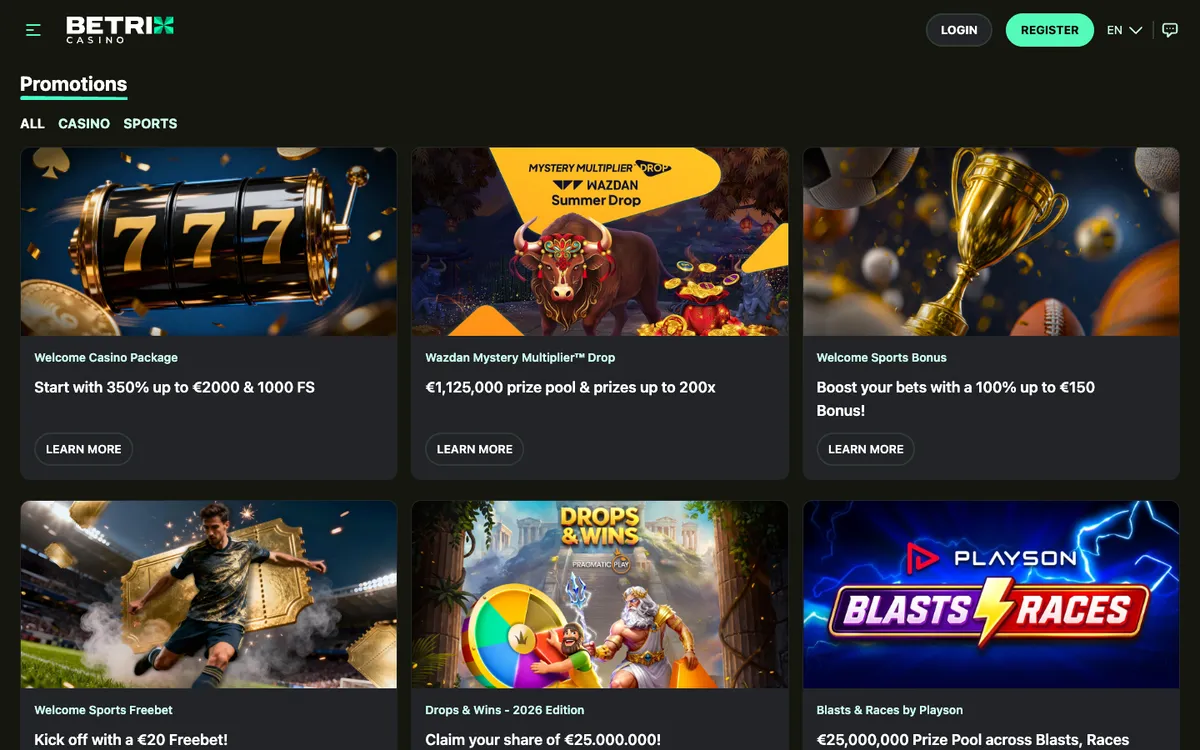
Task: Learn more about Welcome Sports Bonus
Action: 865,449
